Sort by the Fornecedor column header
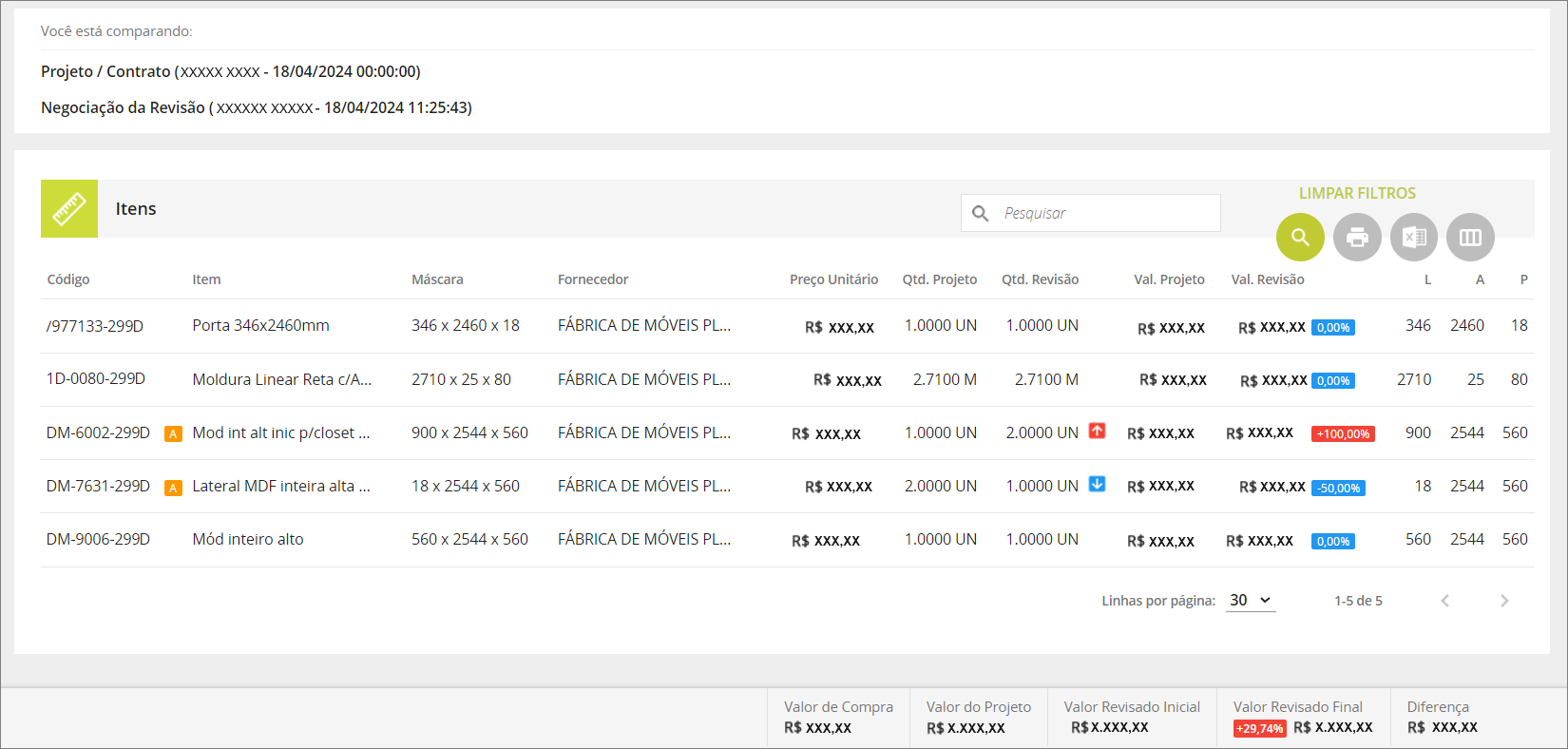1568x749 pixels. (x=593, y=279)
